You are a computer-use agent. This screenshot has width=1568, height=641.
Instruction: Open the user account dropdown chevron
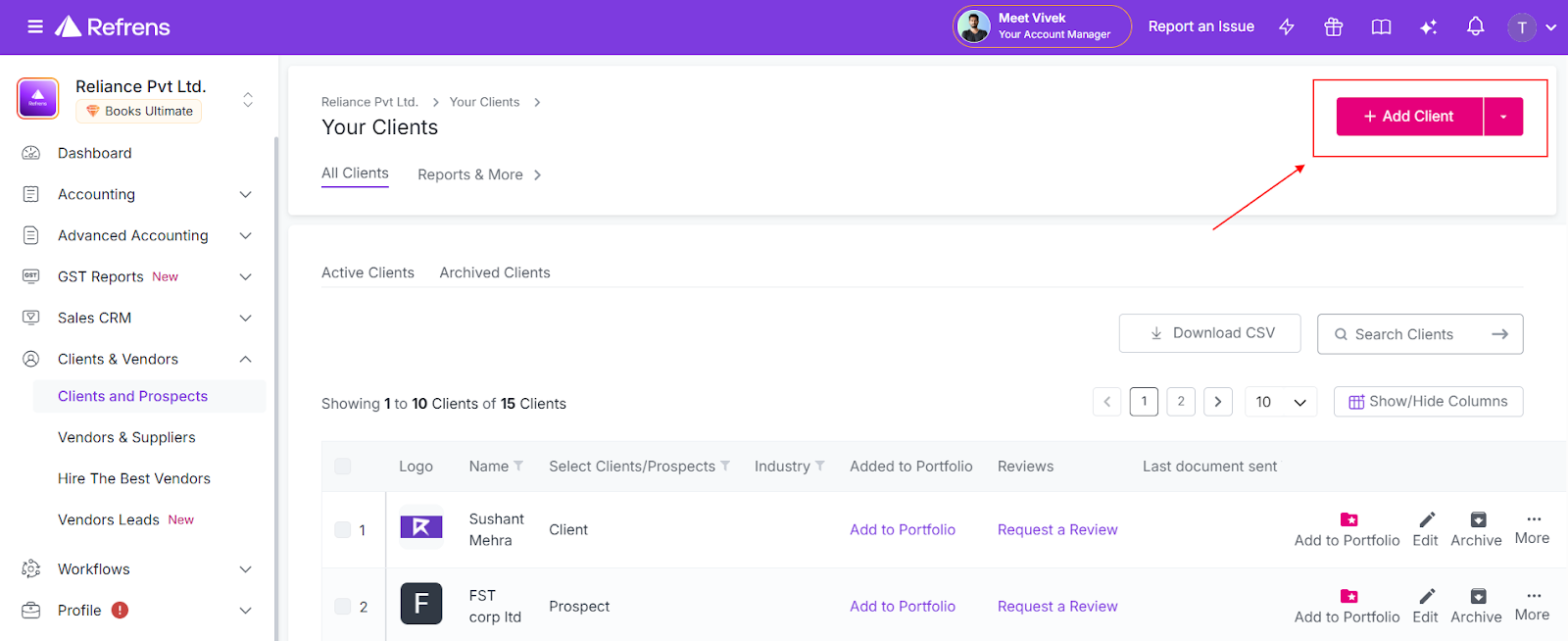(x=1551, y=27)
